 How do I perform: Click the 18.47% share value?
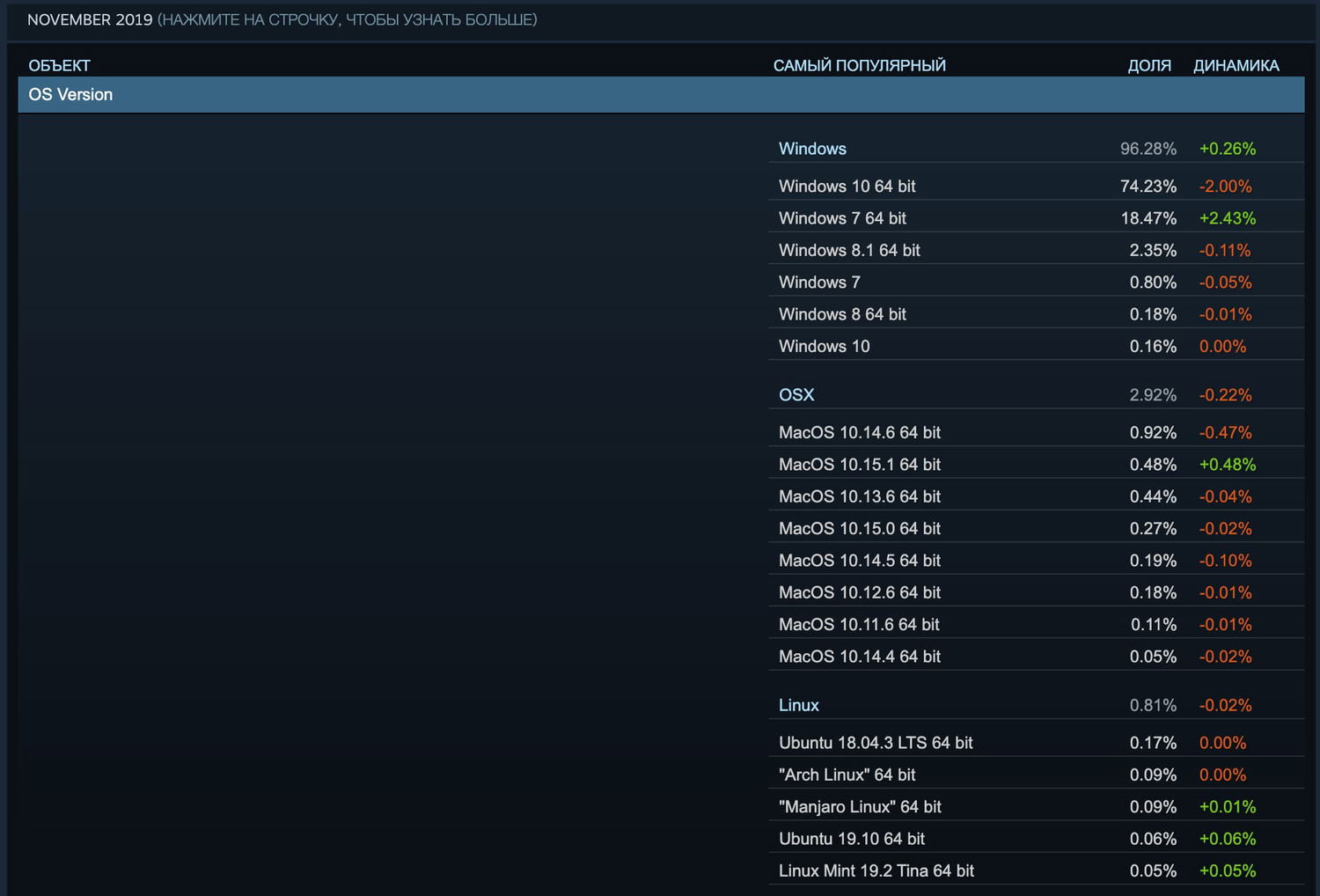click(1148, 218)
